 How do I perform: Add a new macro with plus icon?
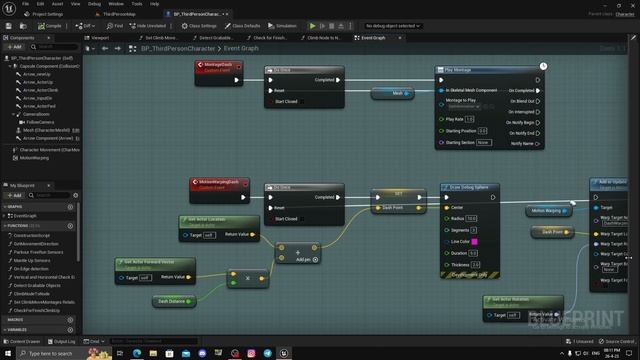pos(70,320)
